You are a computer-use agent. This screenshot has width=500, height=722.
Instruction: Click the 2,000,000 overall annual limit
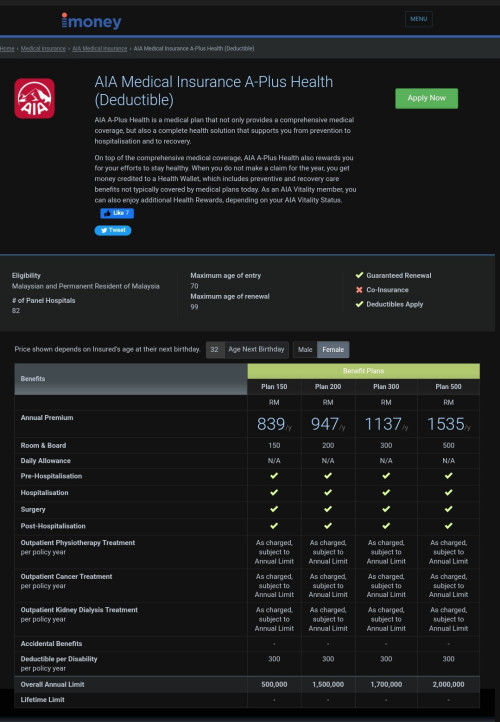coord(448,684)
